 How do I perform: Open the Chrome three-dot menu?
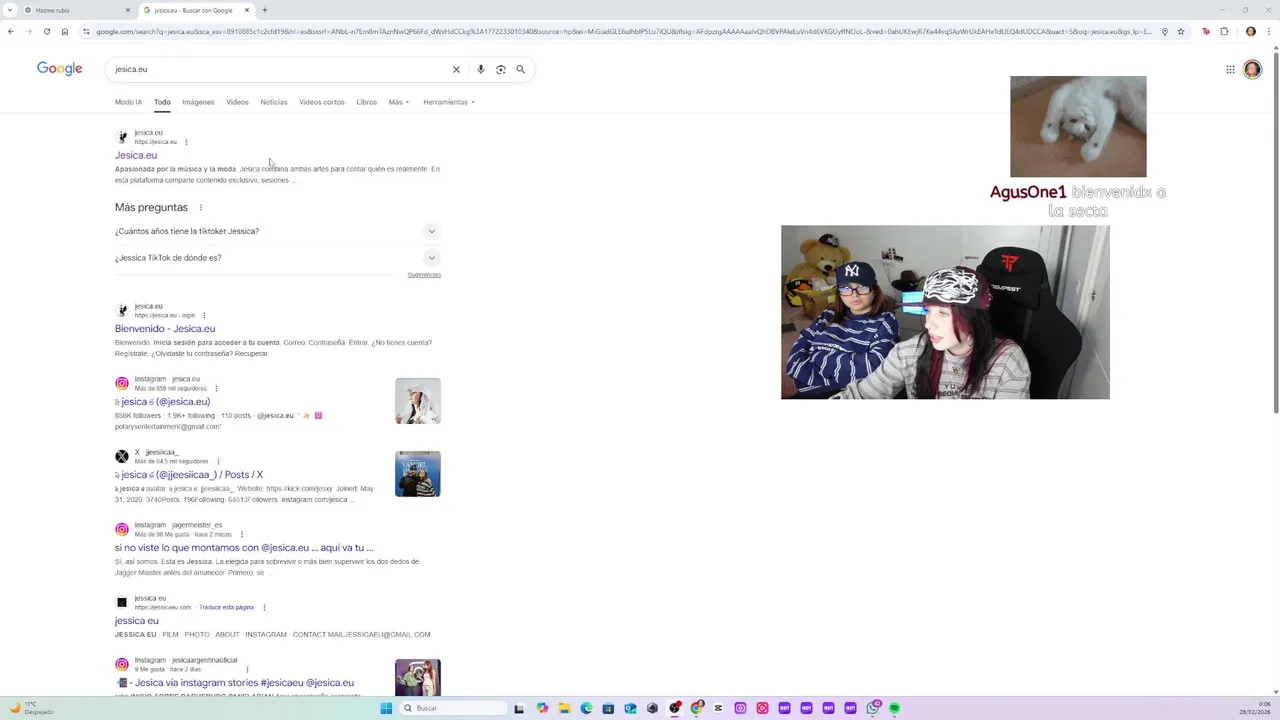(x=1269, y=31)
